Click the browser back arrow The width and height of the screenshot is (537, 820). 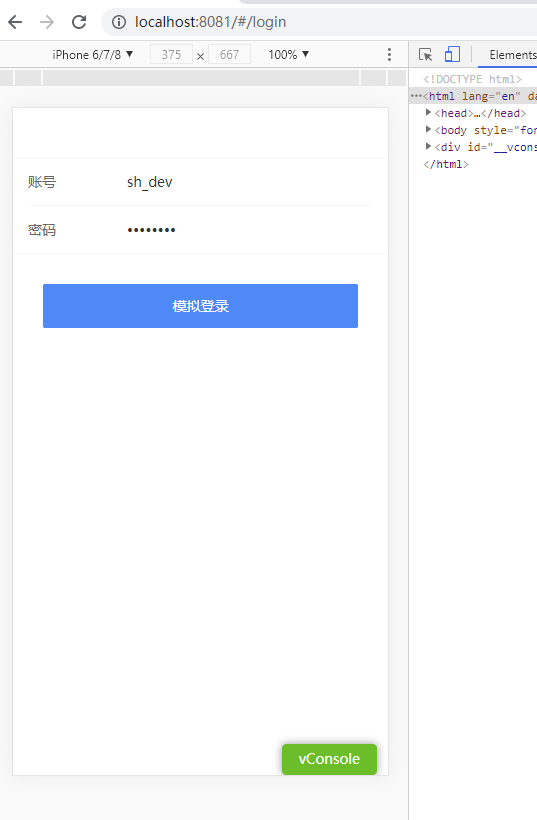click(15, 22)
